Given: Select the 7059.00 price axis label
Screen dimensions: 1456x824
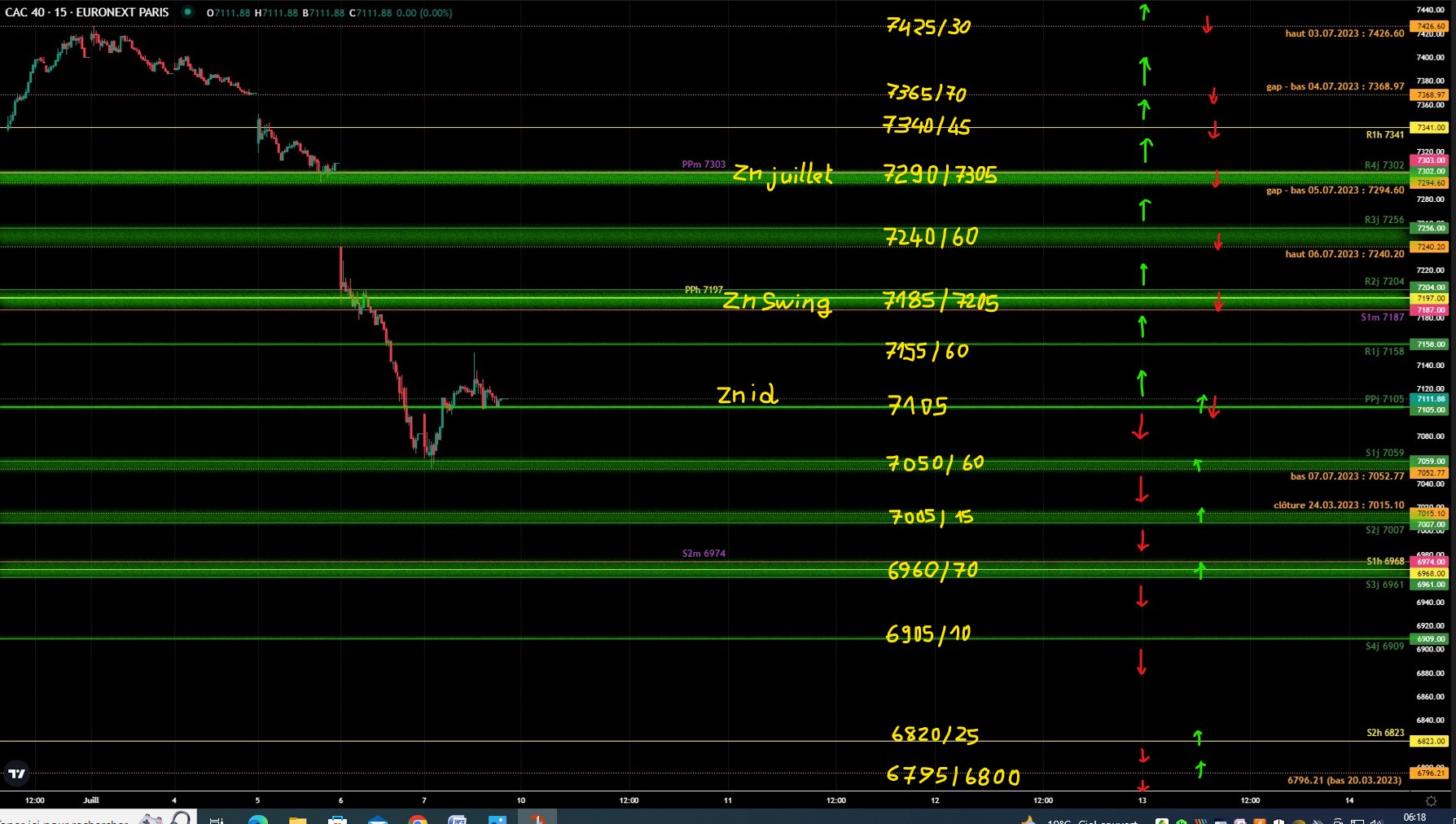Looking at the screenshot, I should pos(1431,462).
